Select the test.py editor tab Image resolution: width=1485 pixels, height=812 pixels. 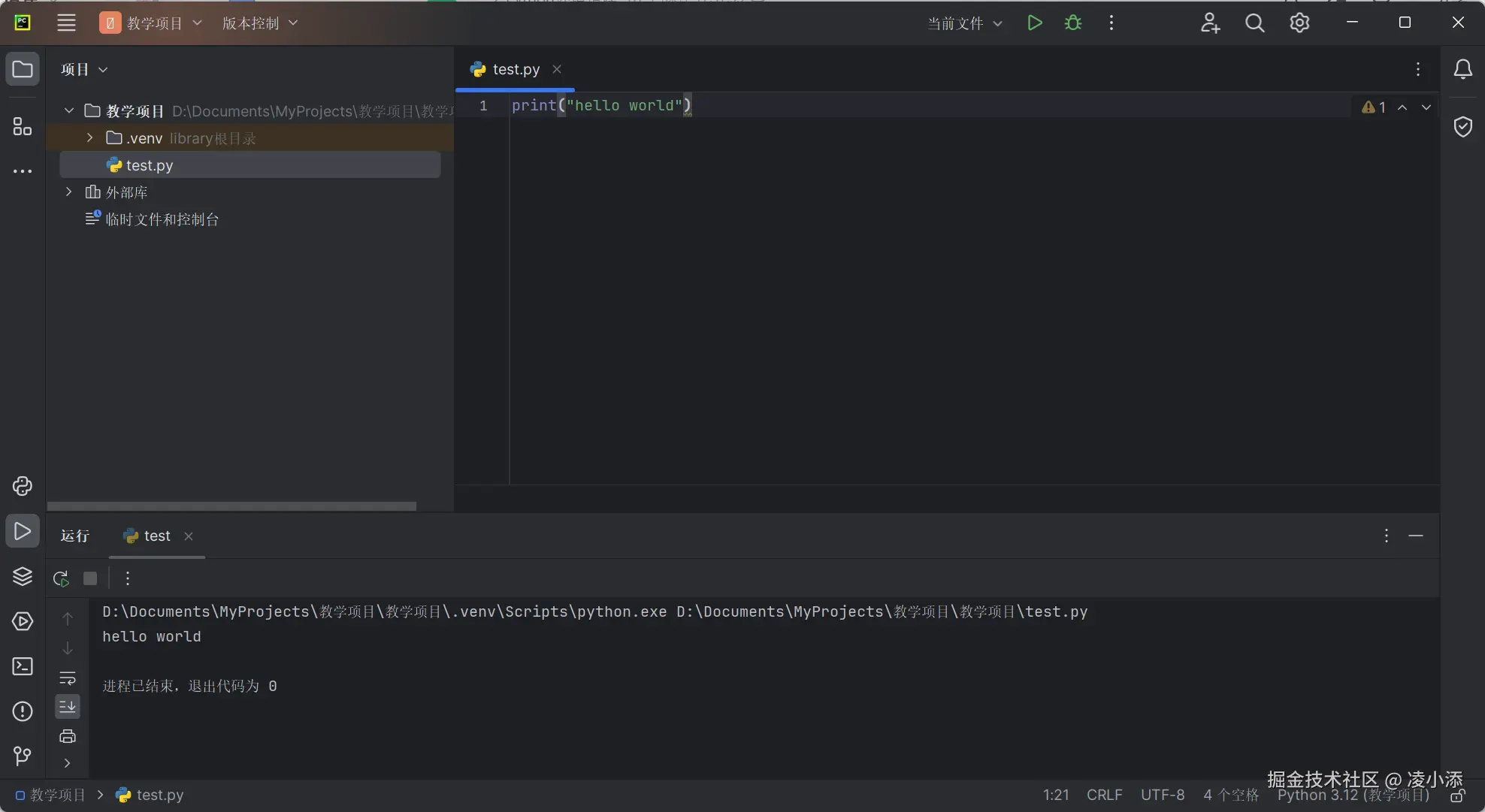coord(516,69)
